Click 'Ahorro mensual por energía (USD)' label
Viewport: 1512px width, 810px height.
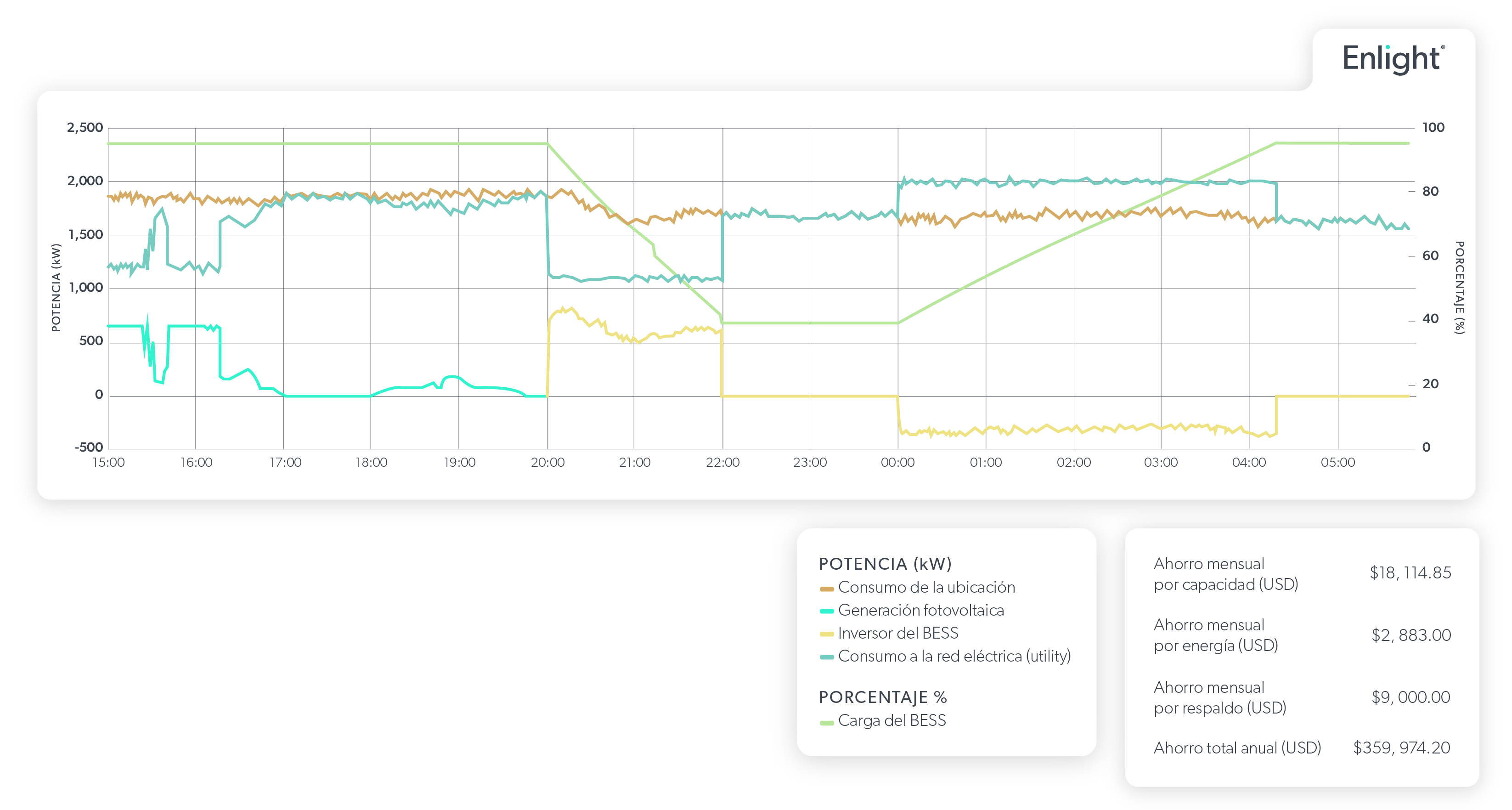[x=1216, y=635]
